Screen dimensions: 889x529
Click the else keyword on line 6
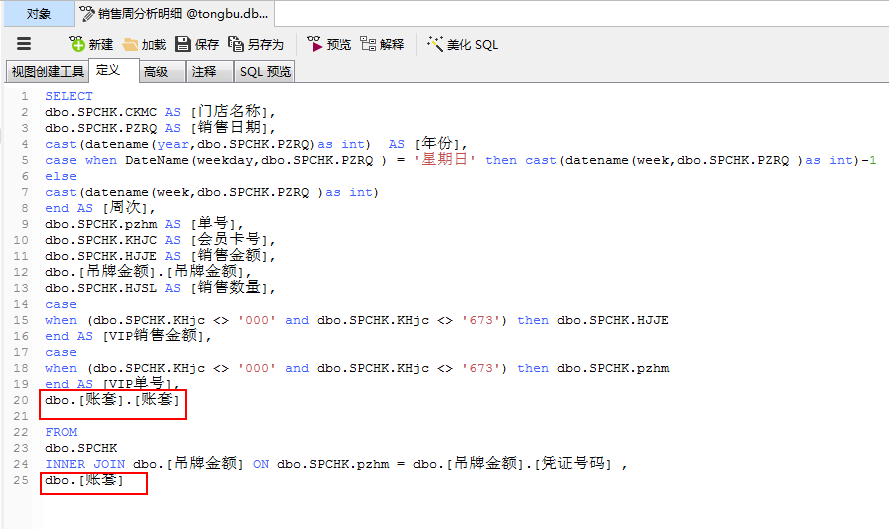[x=61, y=176]
